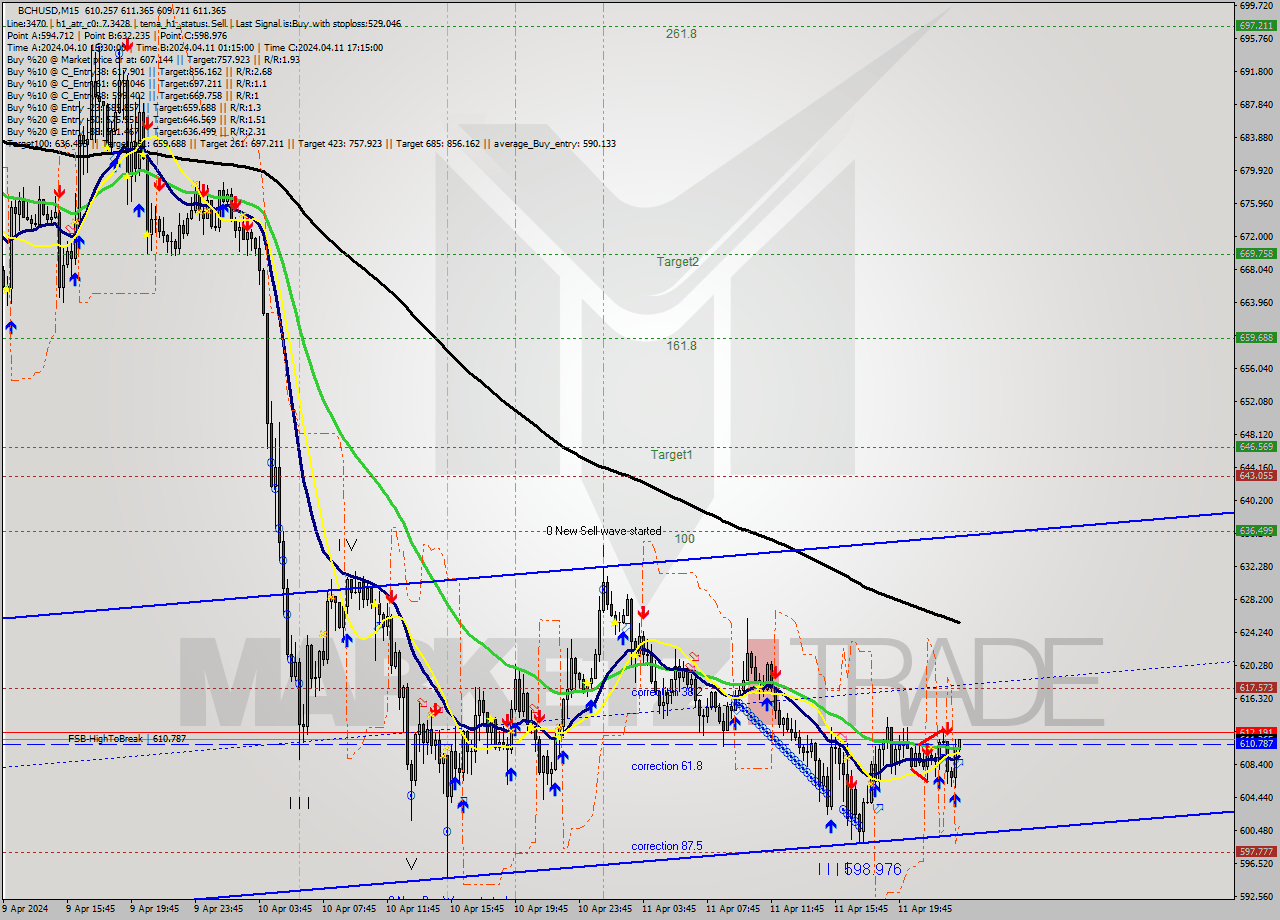Click the 'average_Buy_entry: 590.133' text
Screen dimensions: 1280x920
[555, 144]
